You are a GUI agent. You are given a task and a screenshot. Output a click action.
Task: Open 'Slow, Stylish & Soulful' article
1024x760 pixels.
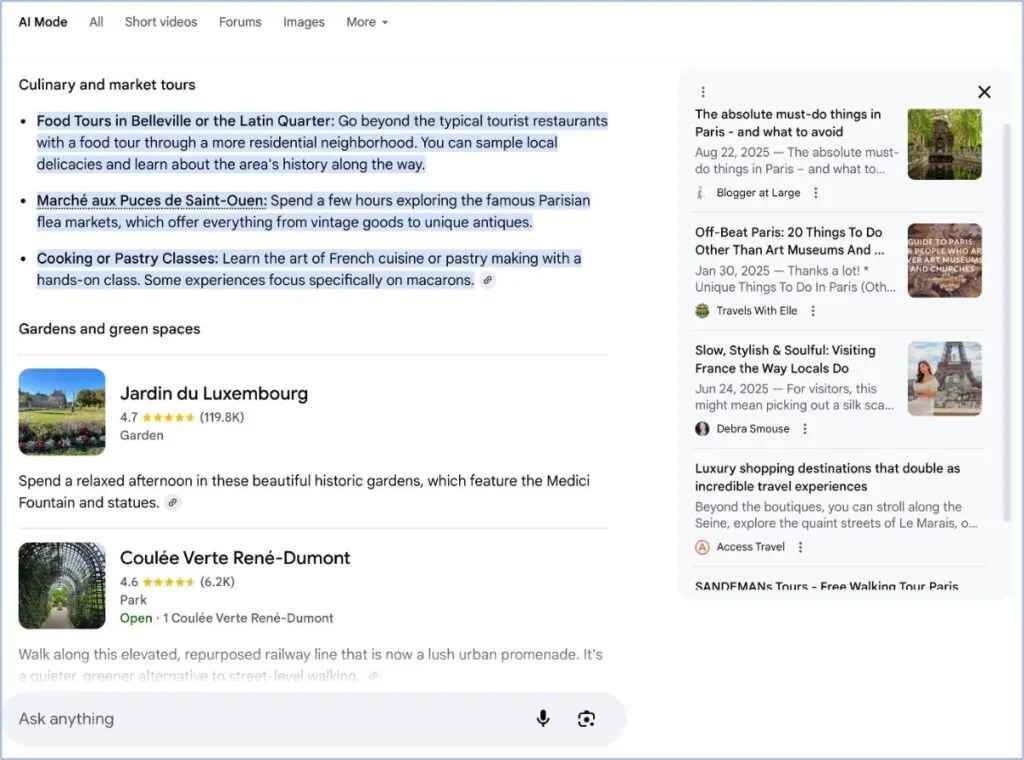pyautogui.click(x=785, y=359)
